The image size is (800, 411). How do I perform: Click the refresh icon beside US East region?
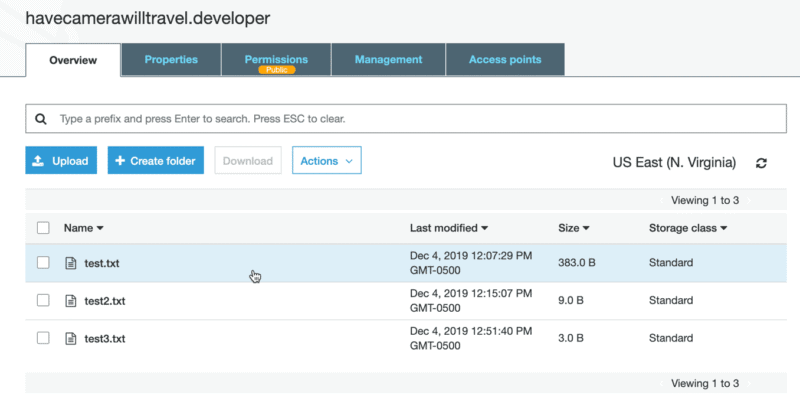click(761, 163)
